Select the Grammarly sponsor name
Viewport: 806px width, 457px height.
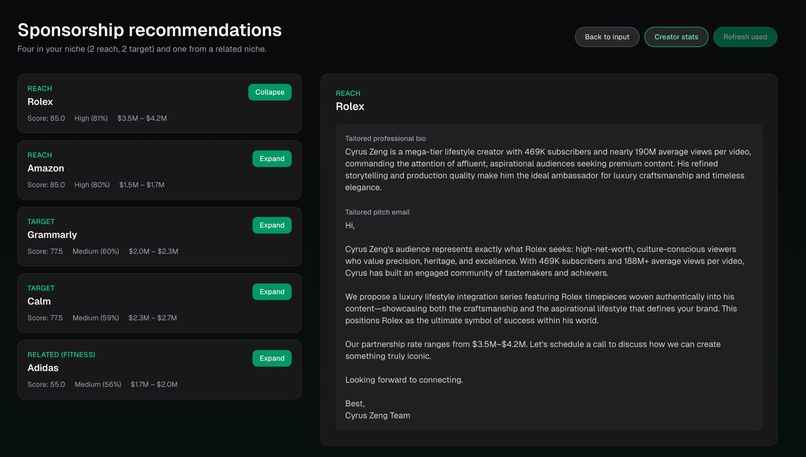(x=52, y=235)
